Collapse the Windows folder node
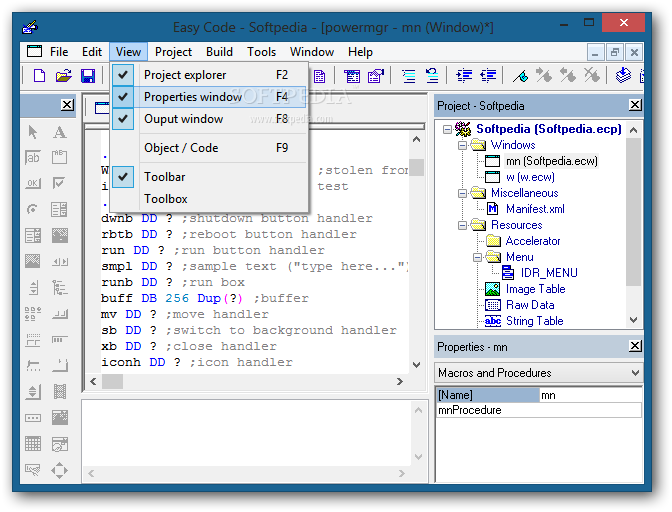This screenshot has width=672, height=512. coord(462,145)
